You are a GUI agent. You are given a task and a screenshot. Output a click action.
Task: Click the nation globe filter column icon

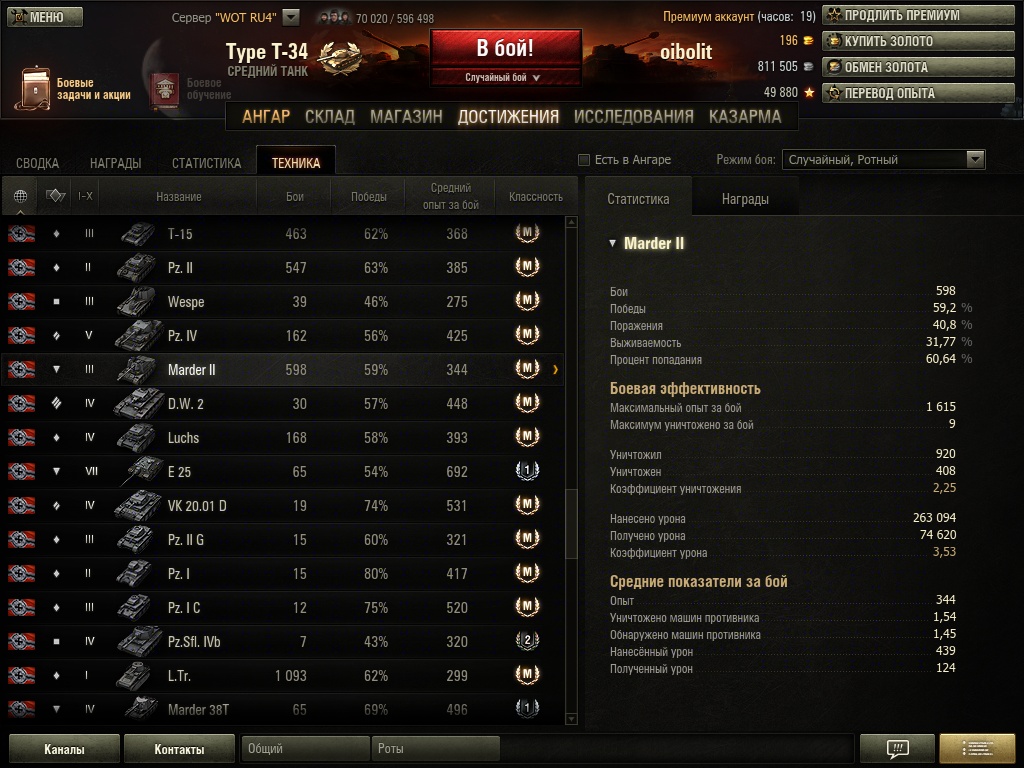pos(20,196)
